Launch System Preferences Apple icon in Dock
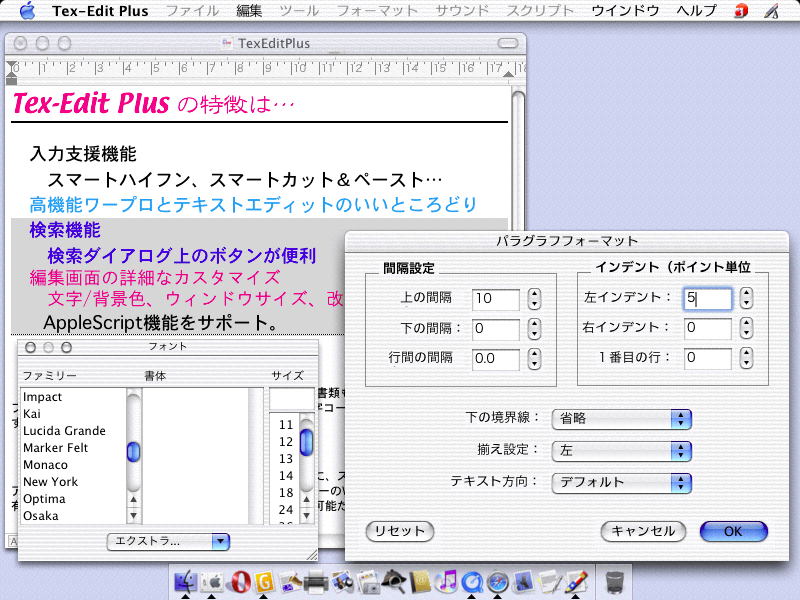This screenshot has width=800, height=600. 212,582
